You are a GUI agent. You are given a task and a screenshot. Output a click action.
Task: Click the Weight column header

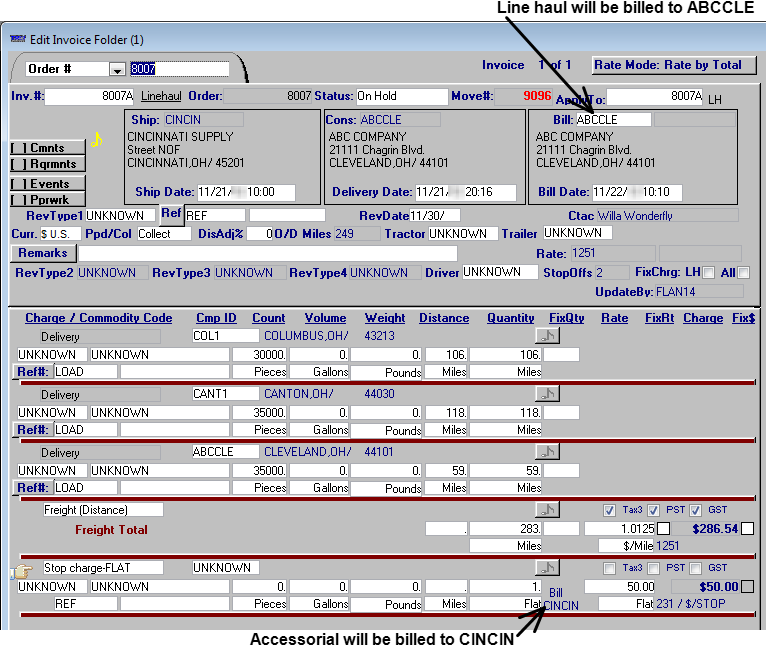point(385,318)
